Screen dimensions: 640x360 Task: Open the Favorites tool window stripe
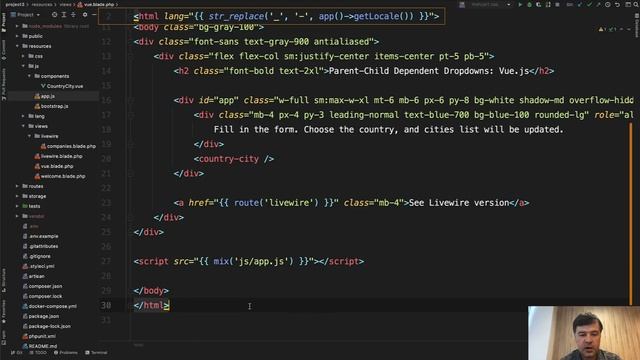[4, 311]
